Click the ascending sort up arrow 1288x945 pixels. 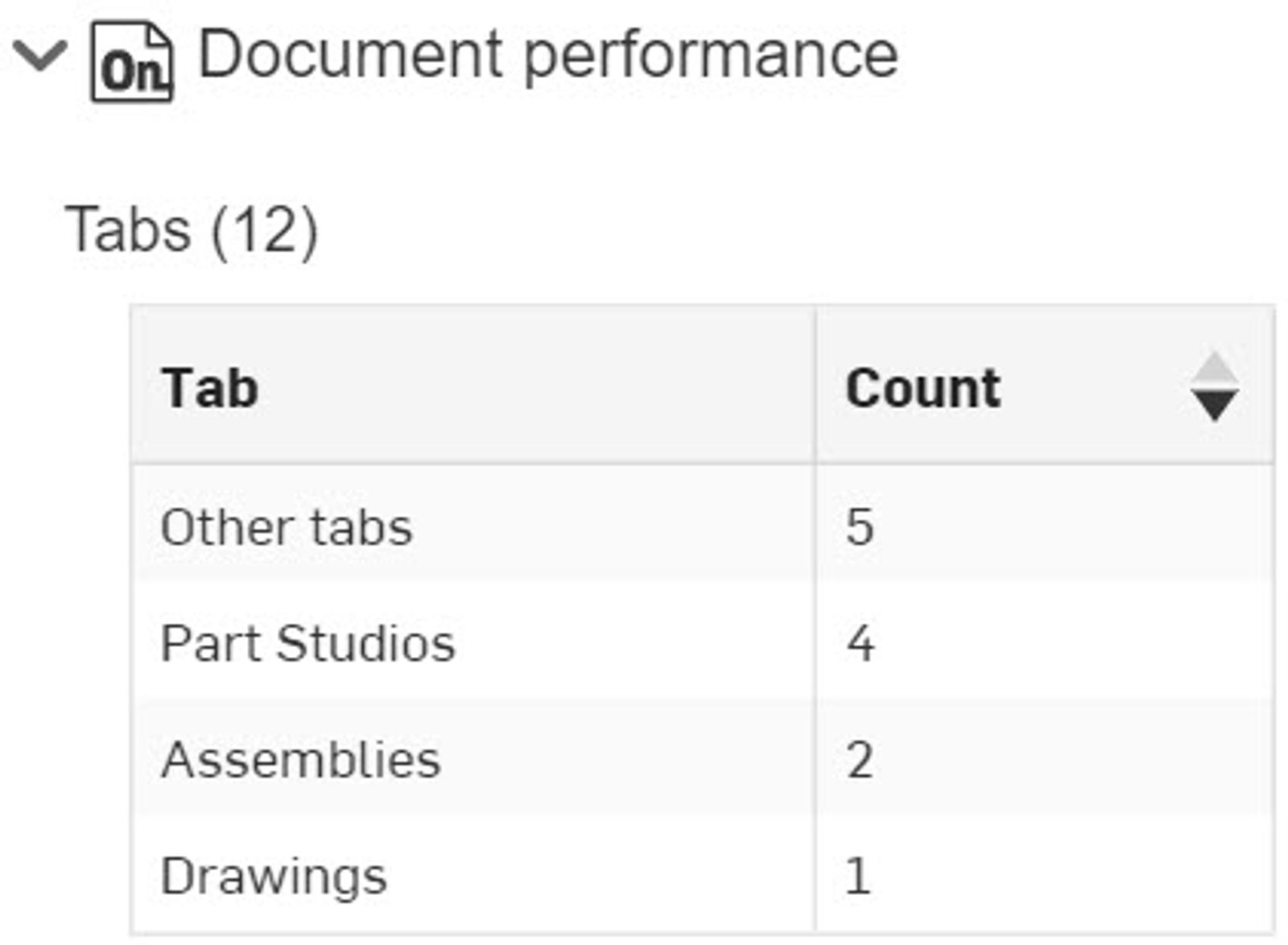1214,368
